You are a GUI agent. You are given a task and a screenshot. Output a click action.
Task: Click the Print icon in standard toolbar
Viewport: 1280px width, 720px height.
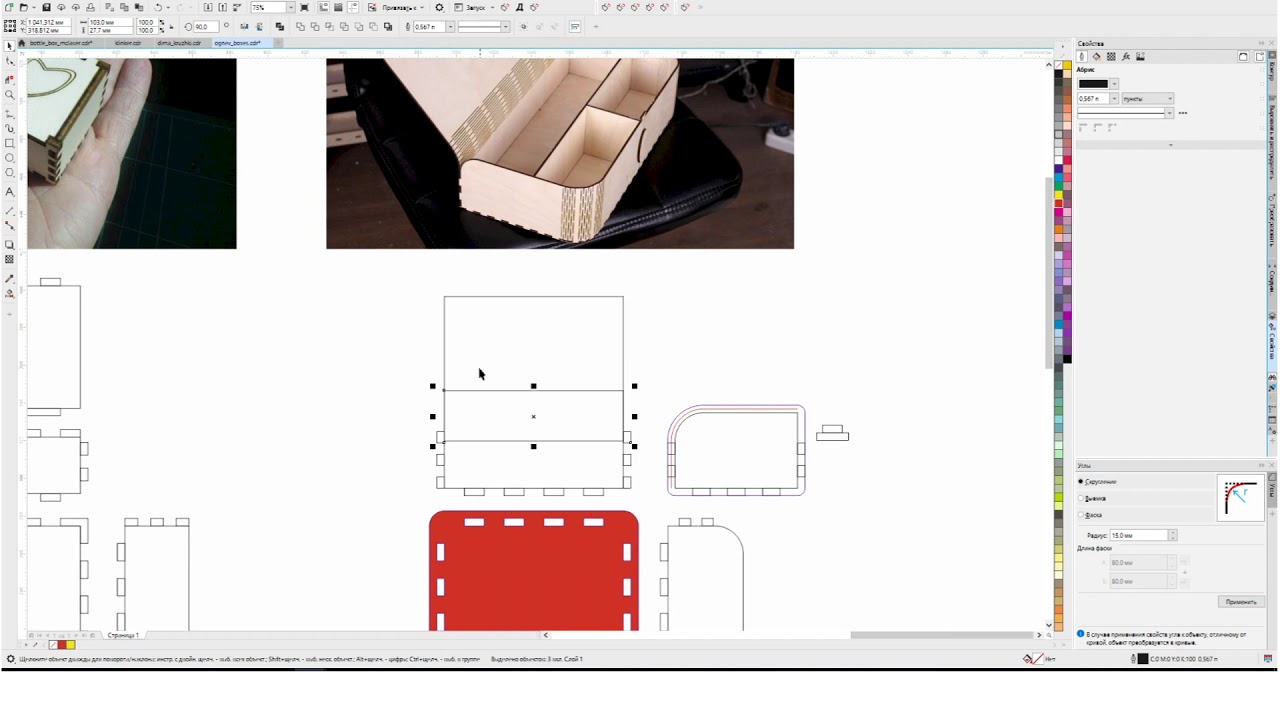coord(91,7)
